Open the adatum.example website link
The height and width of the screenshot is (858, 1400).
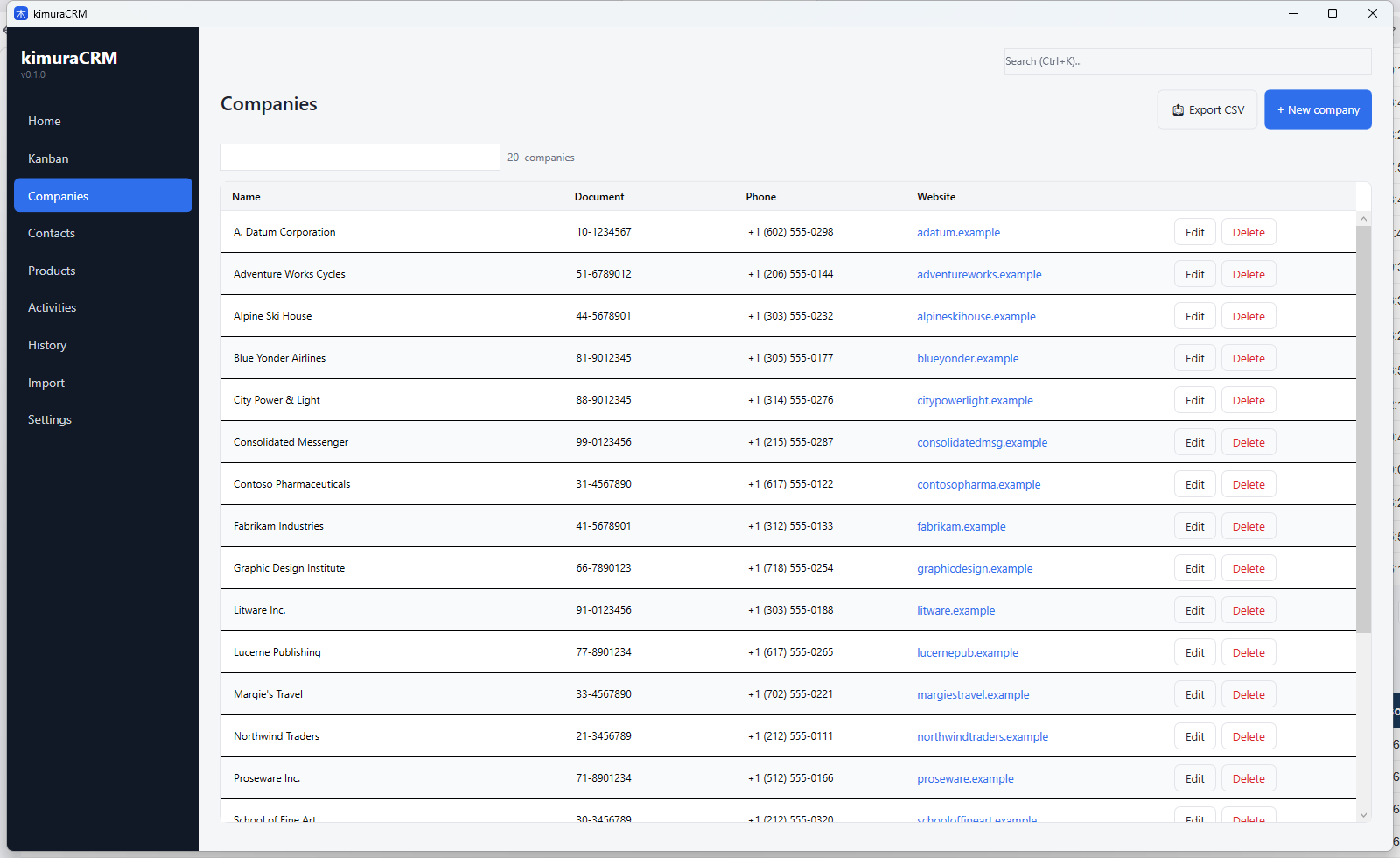(x=958, y=232)
